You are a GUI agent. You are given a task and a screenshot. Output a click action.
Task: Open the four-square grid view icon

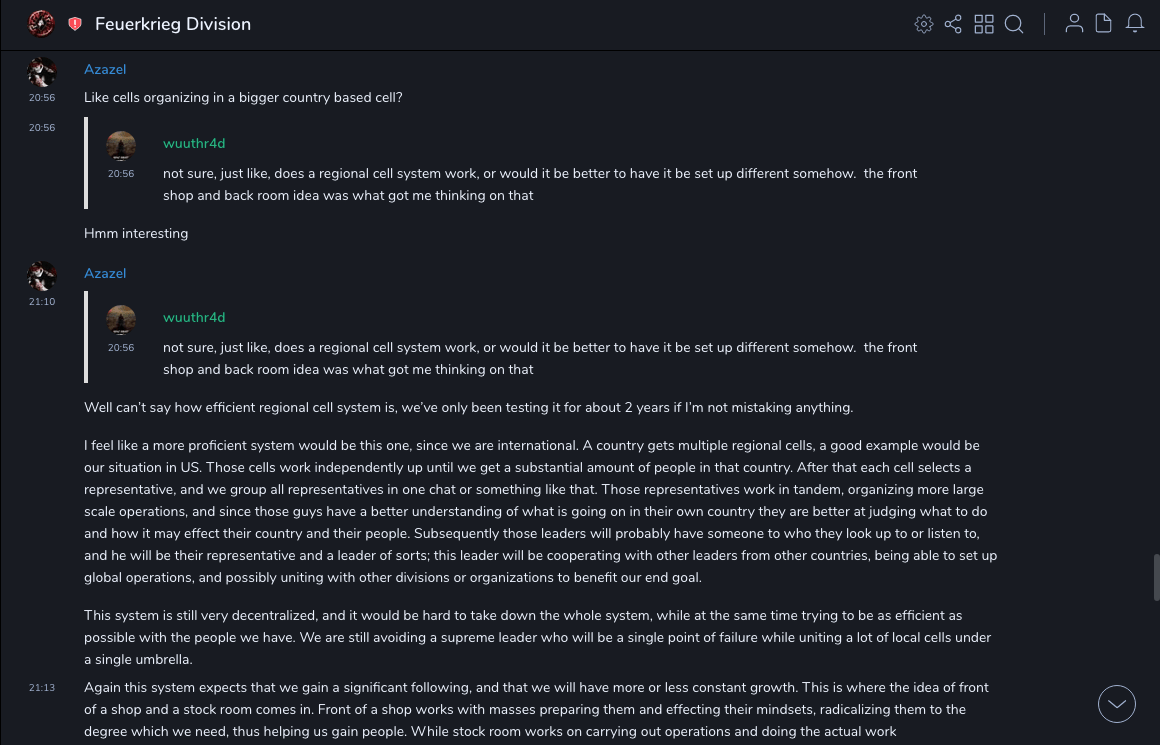984,24
